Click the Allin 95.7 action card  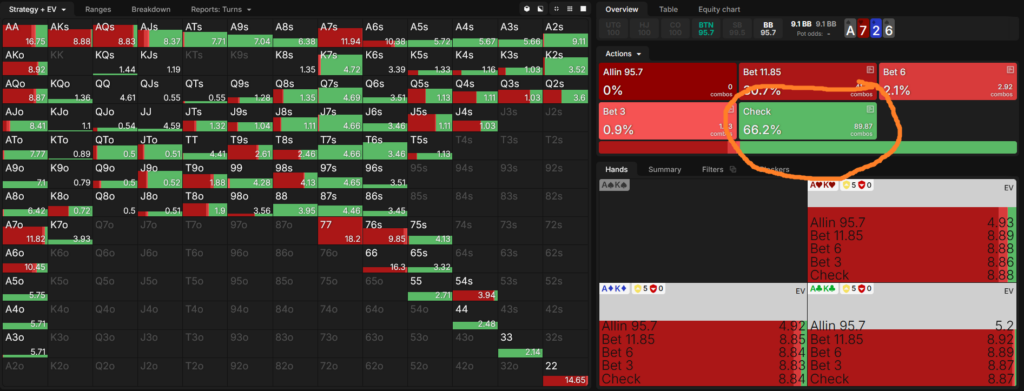(667, 82)
